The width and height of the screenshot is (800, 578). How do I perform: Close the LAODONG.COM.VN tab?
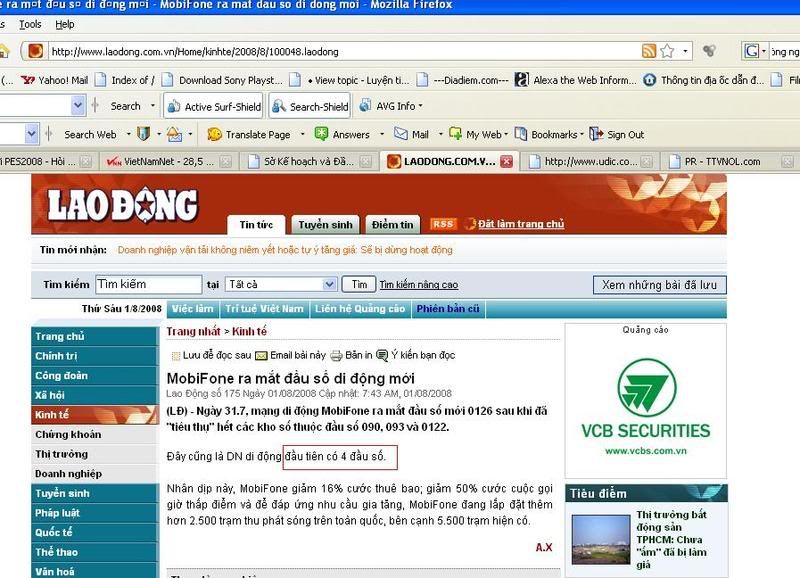click(x=506, y=162)
